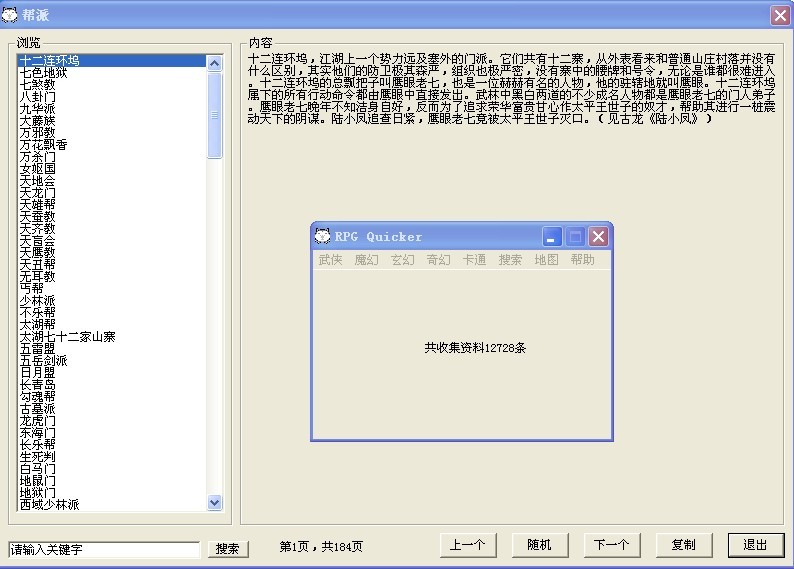Select 天鹰教 in the list
Screen dimensions: 794x569
[x=112, y=253]
